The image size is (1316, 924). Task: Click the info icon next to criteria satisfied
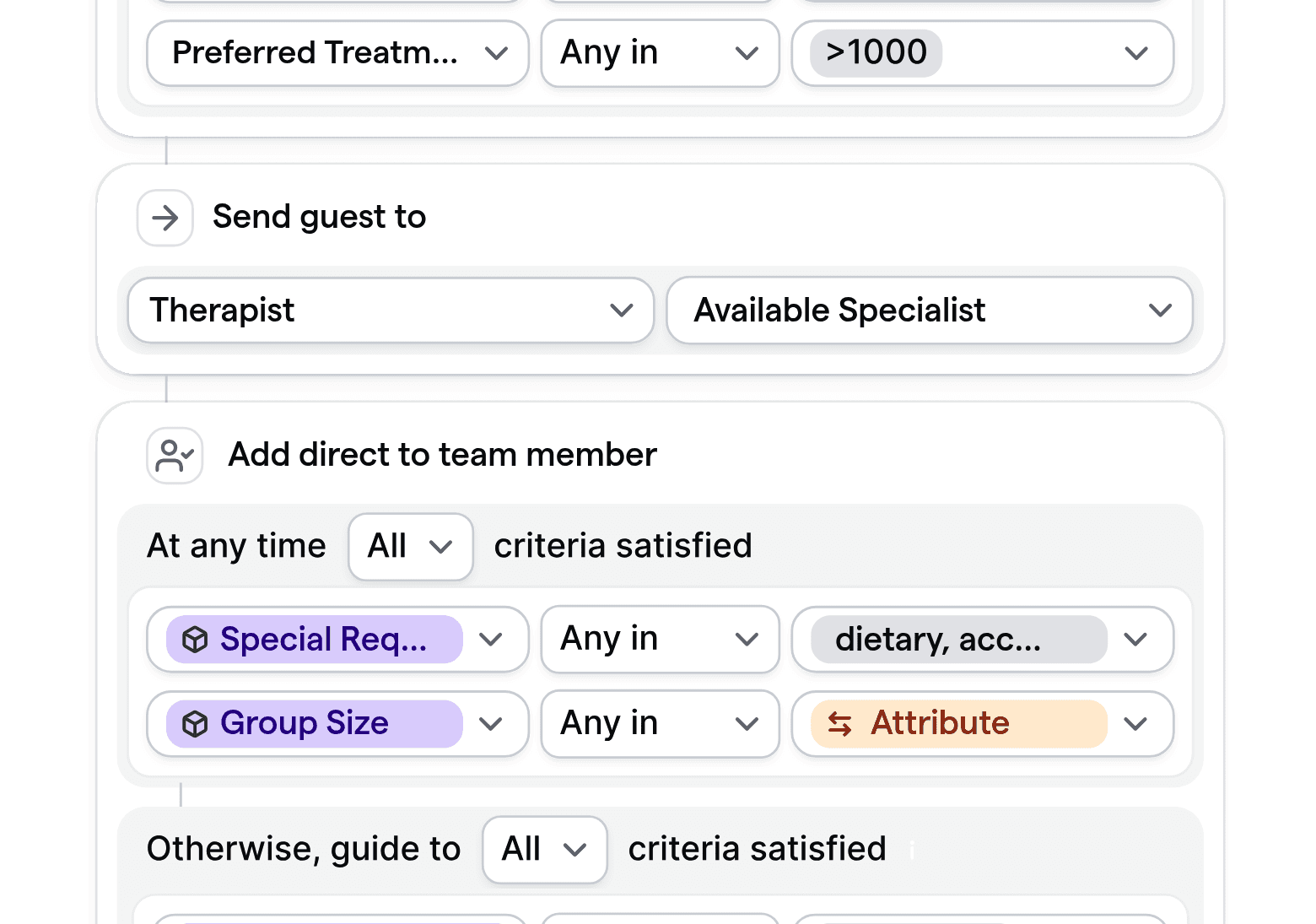click(912, 852)
